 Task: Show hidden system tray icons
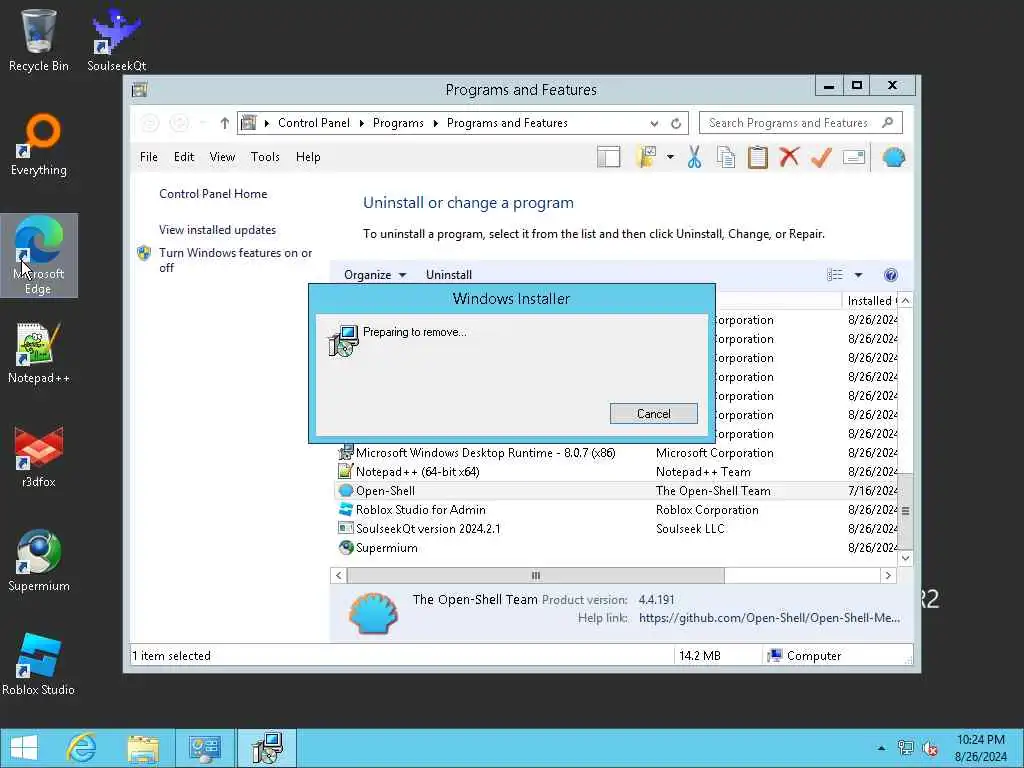click(881, 748)
